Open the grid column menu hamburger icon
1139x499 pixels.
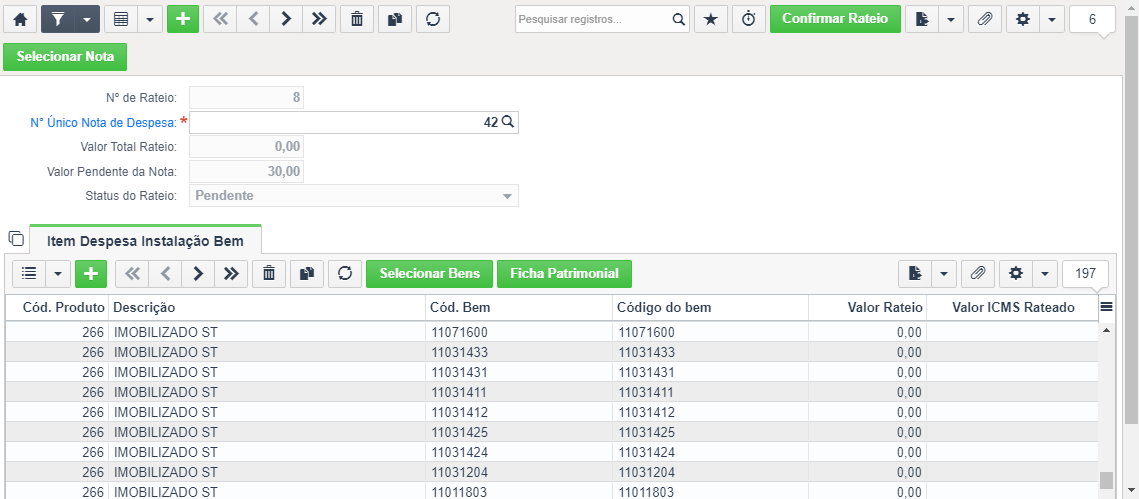pyautogui.click(x=1106, y=307)
